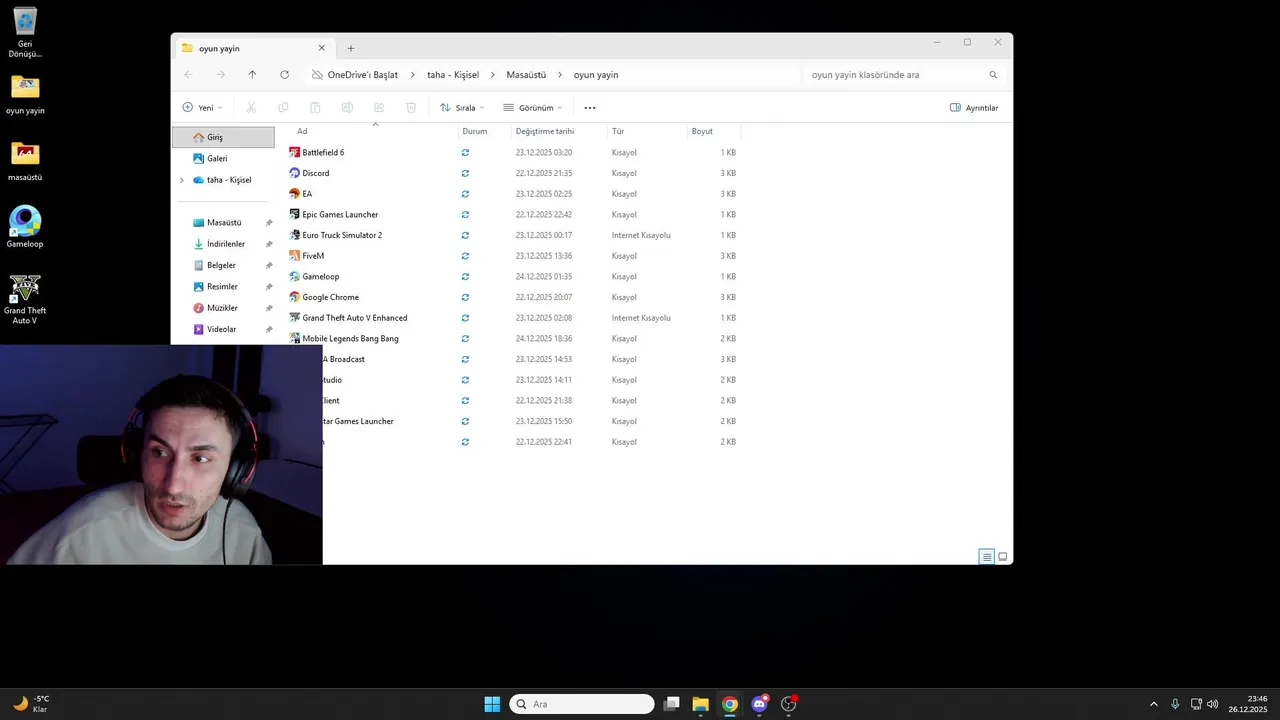This screenshot has height=720, width=1280.
Task: Toggle pin on İndirilenler sidebar item
Action: [x=269, y=244]
